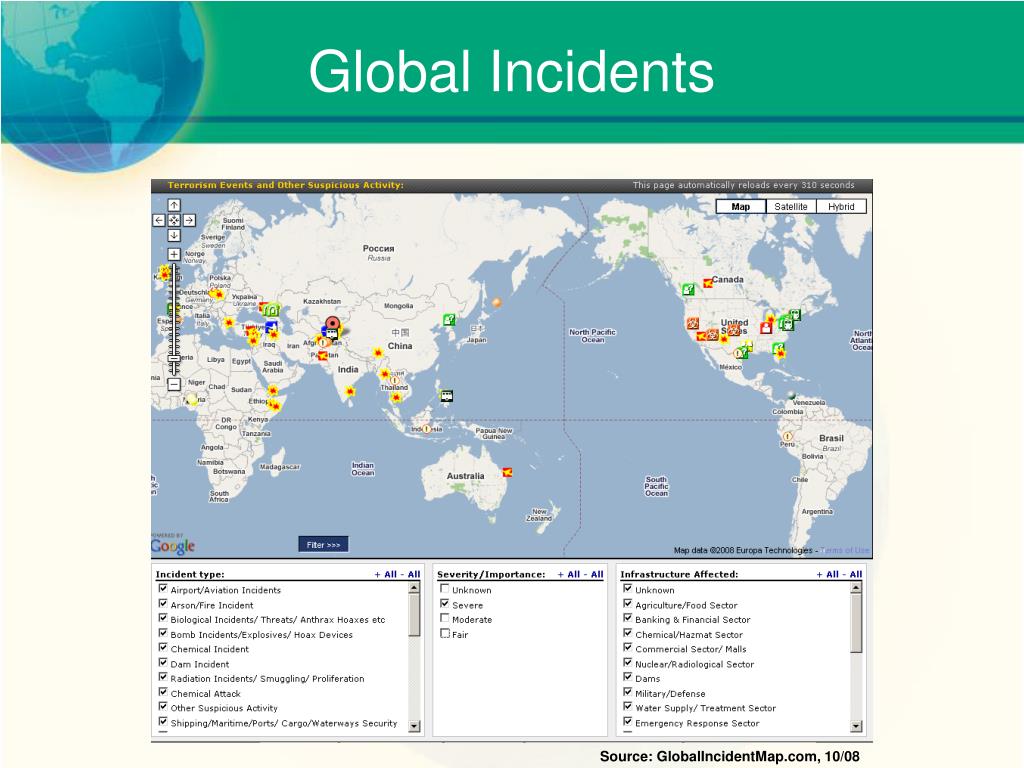Pan the map right with arrow
1024x768 pixels.
pos(189,220)
